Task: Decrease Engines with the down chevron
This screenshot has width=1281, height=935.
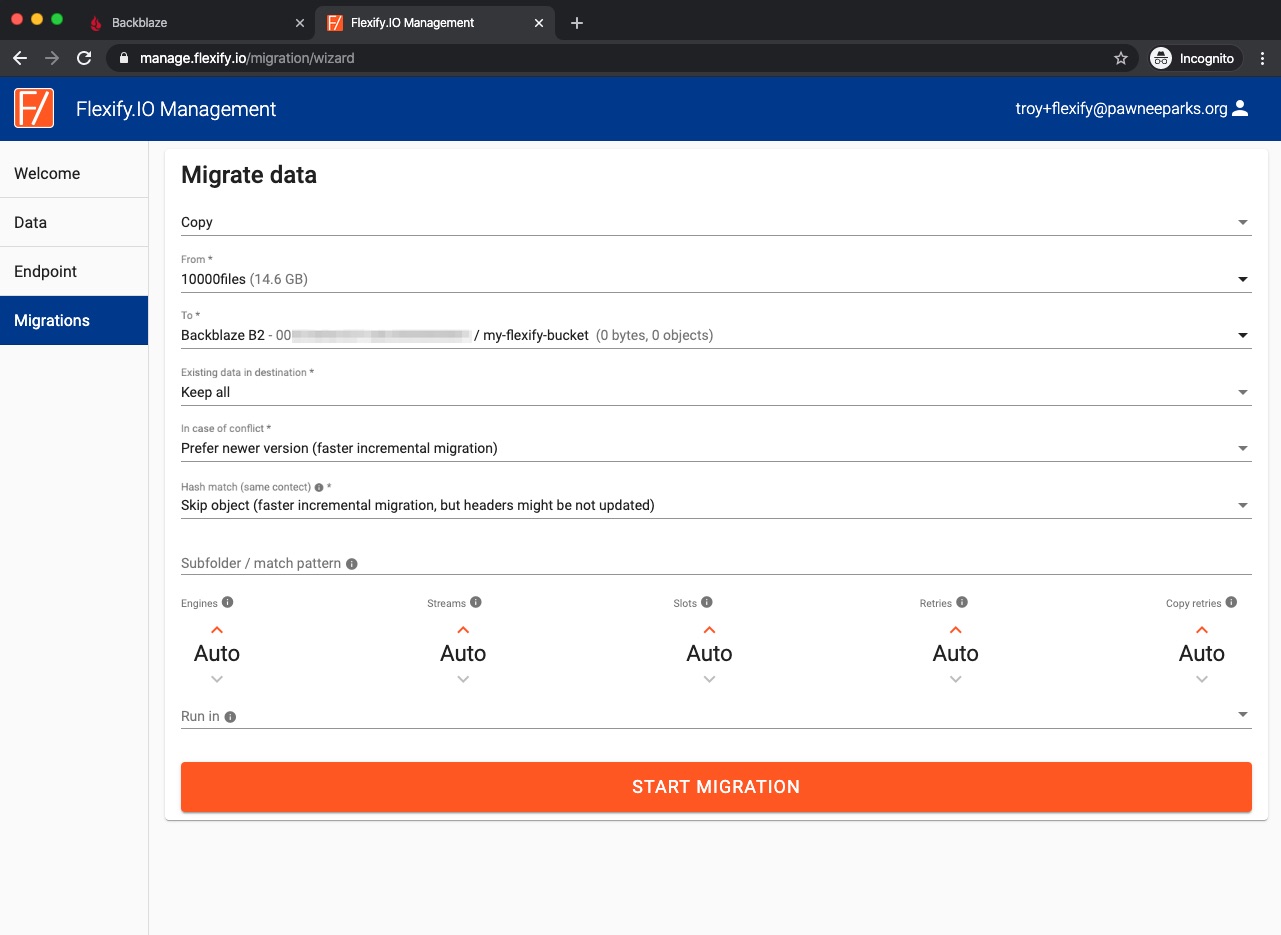Action: (x=217, y=679)
